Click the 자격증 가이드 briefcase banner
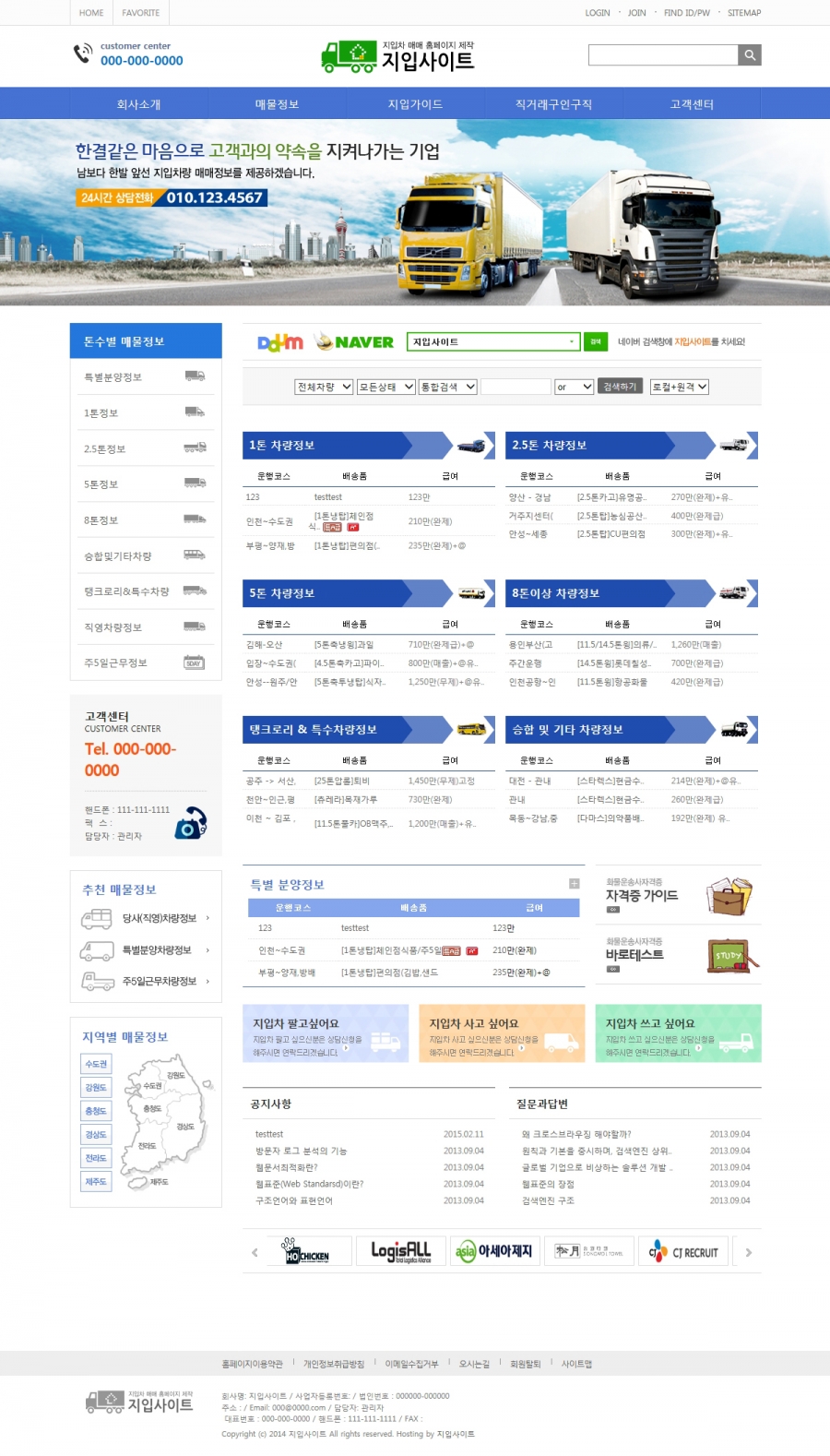Screen dimensions: 830x1456 (679, 895)
